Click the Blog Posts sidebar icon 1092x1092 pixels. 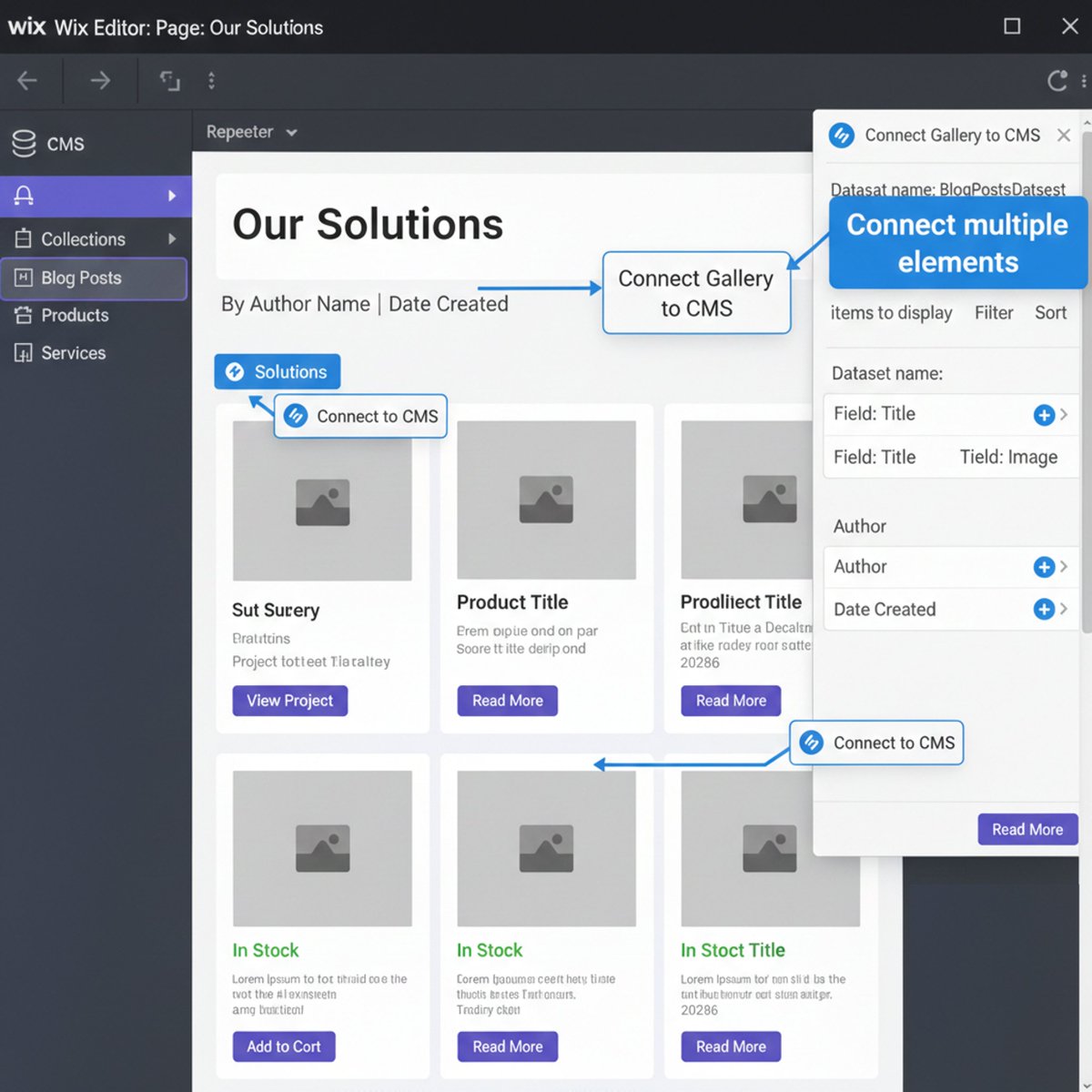(24, 278)
